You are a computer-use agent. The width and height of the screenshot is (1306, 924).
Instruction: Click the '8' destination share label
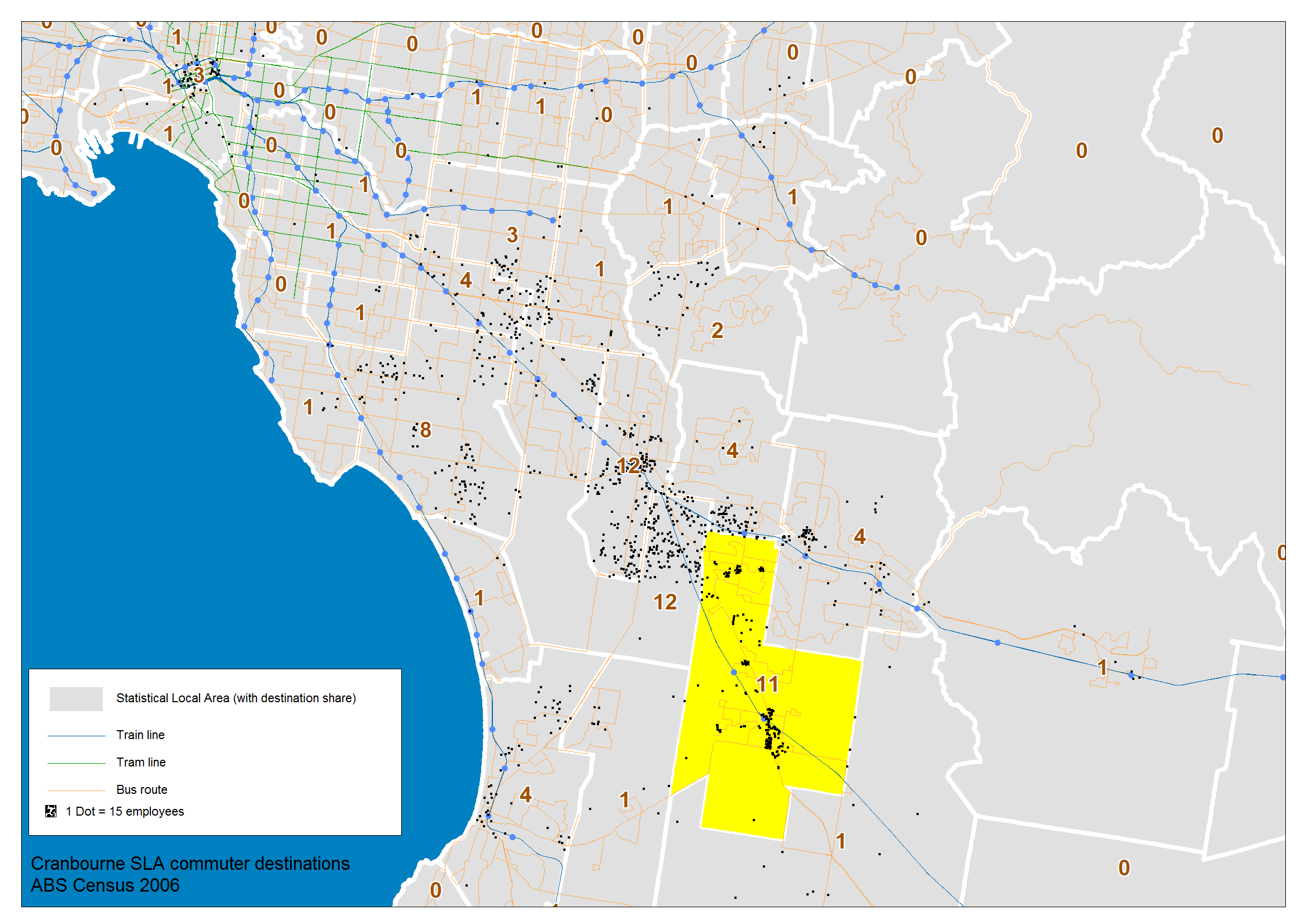tap(425, 431)
